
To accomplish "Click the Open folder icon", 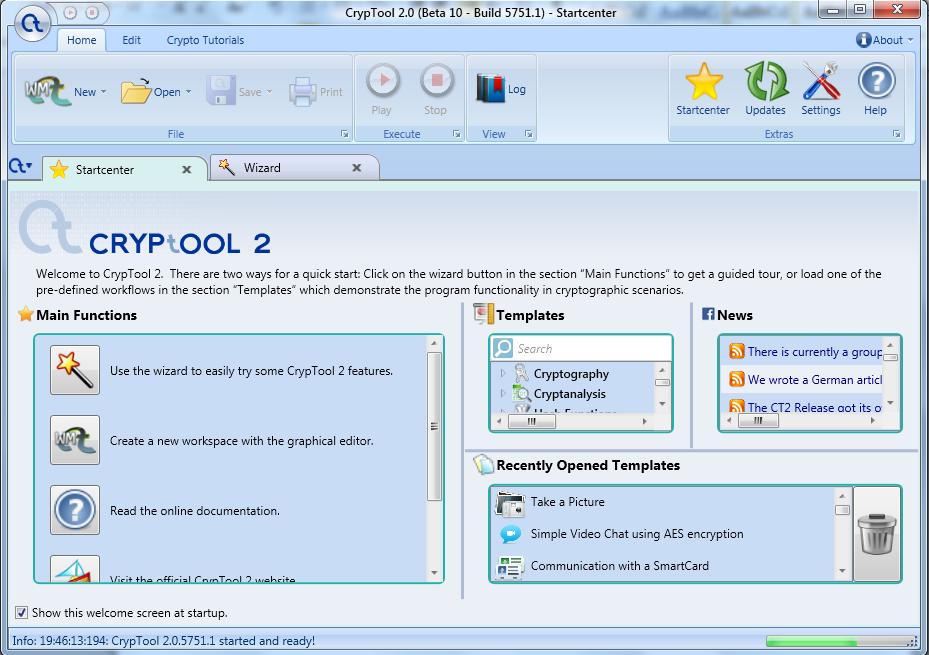I will [136, 92].
